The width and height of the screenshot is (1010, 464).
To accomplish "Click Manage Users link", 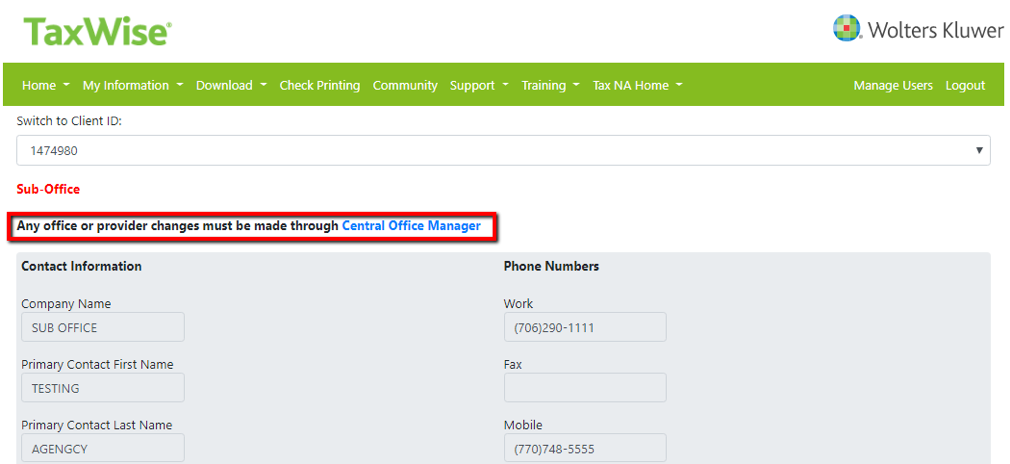I will (893, 85).
